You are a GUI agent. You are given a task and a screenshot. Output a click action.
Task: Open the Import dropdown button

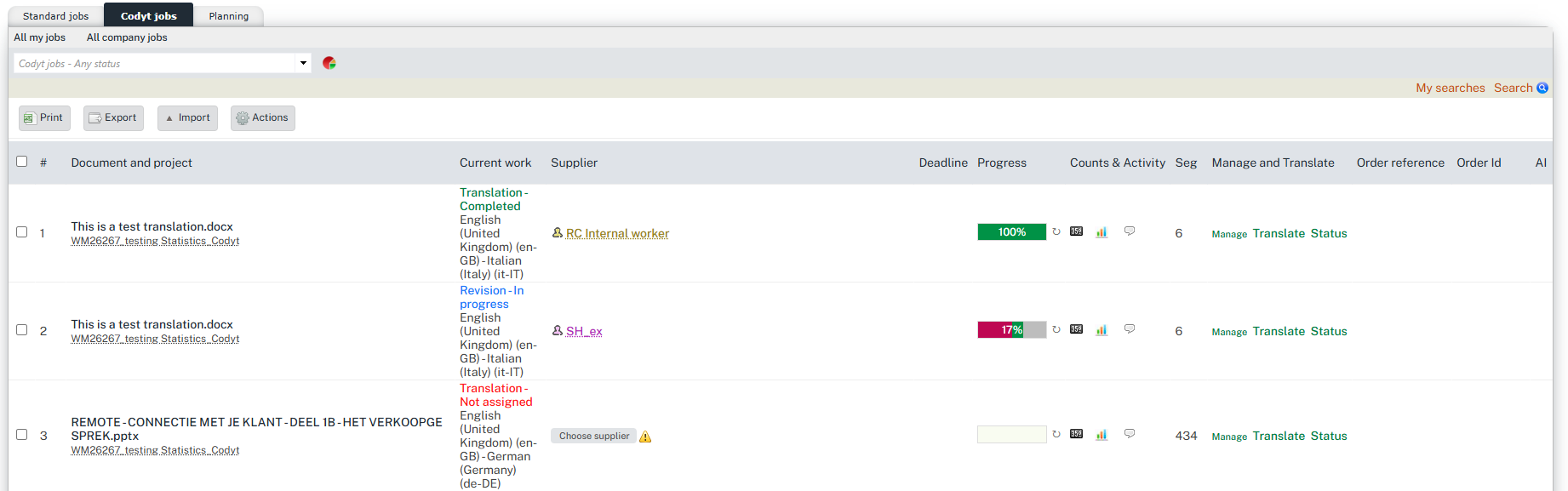point(187,118)
